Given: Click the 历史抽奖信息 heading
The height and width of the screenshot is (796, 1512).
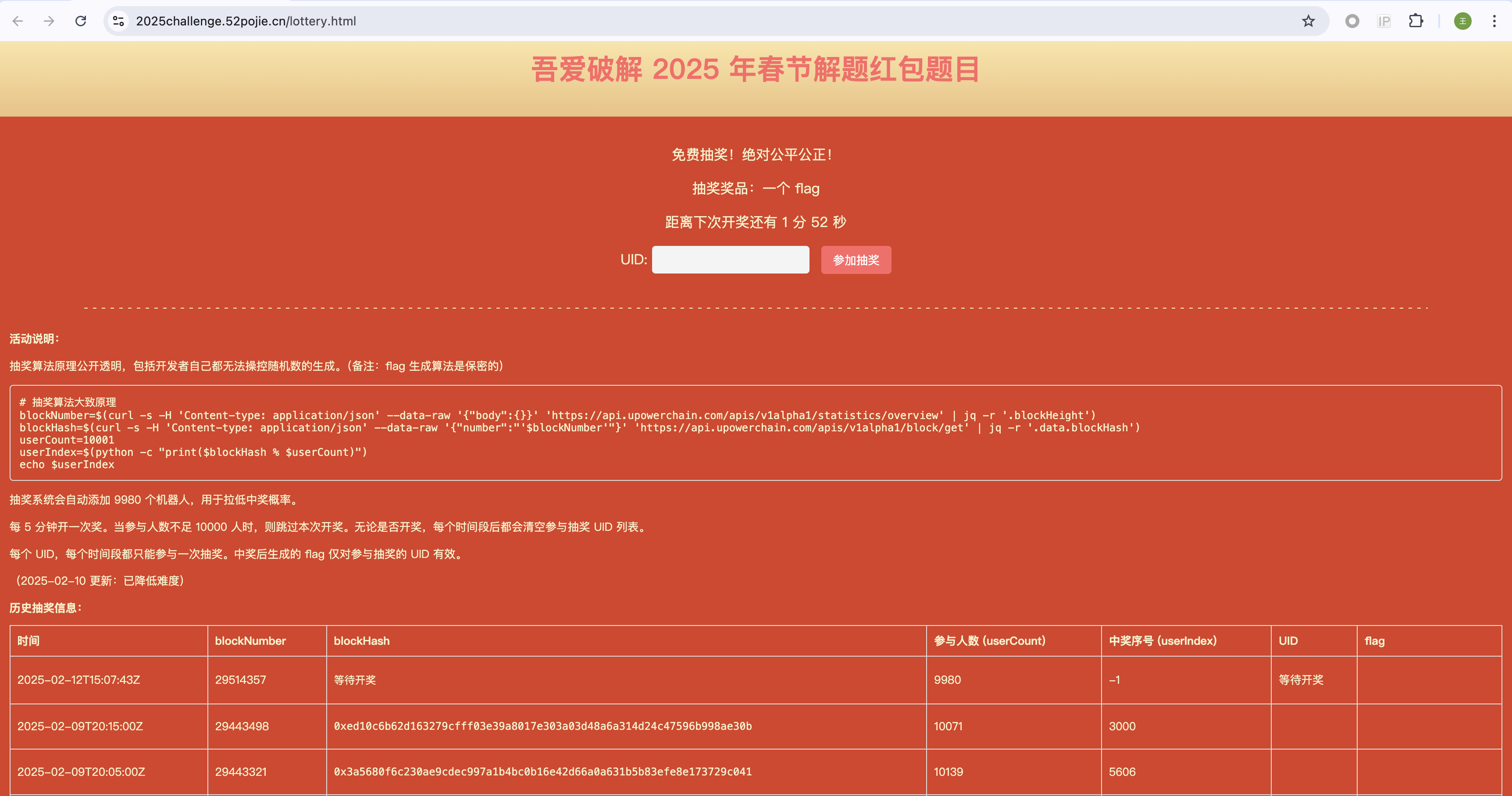Looking at the screenshot, I should pyautogui.click(x=46, y=608).
